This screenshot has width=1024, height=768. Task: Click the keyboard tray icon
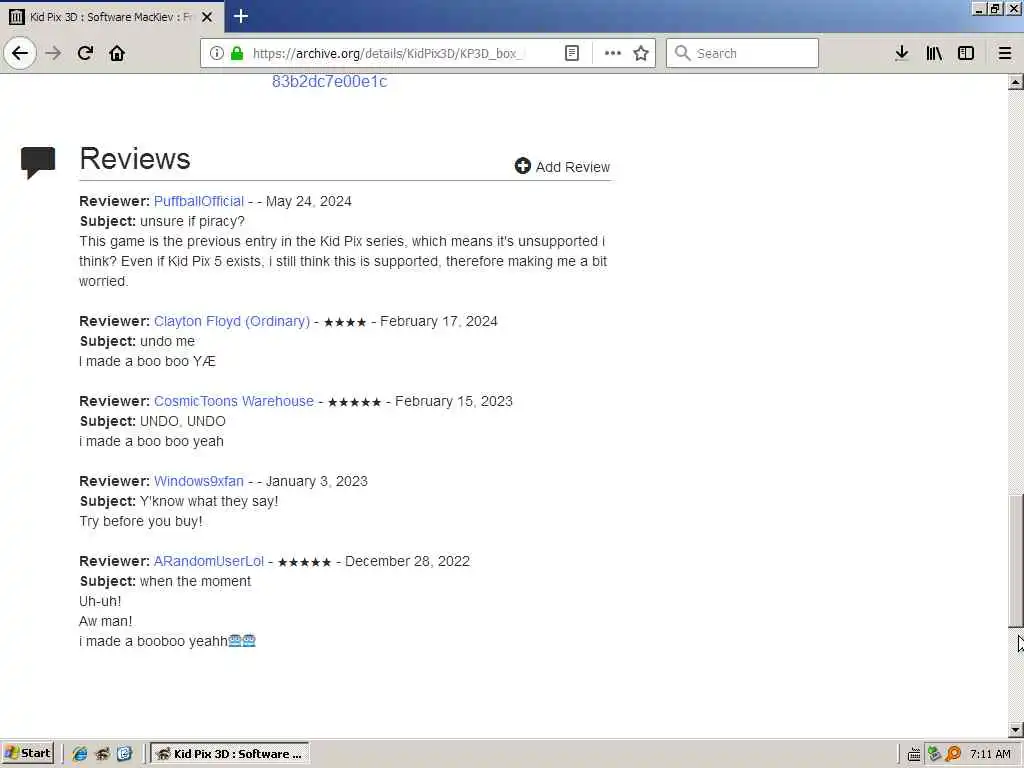click(x=914, y=754)
